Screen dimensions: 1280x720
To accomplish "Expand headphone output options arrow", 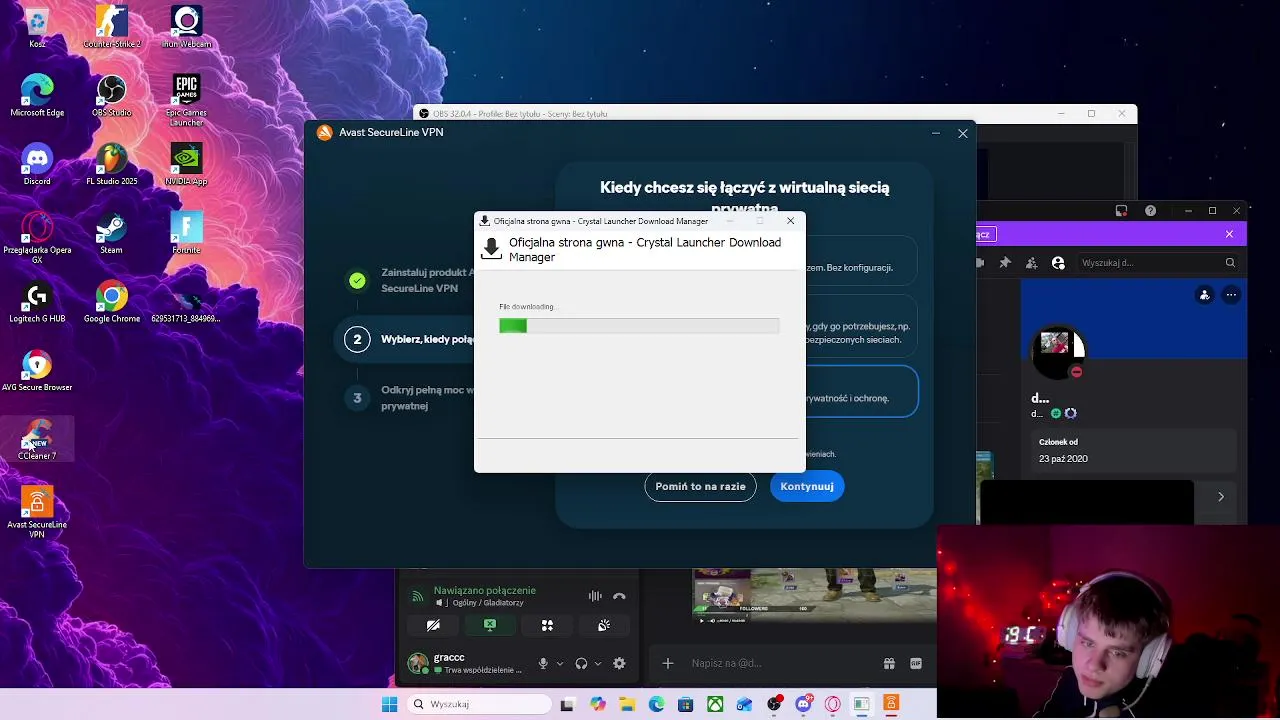I will [598, 663].
